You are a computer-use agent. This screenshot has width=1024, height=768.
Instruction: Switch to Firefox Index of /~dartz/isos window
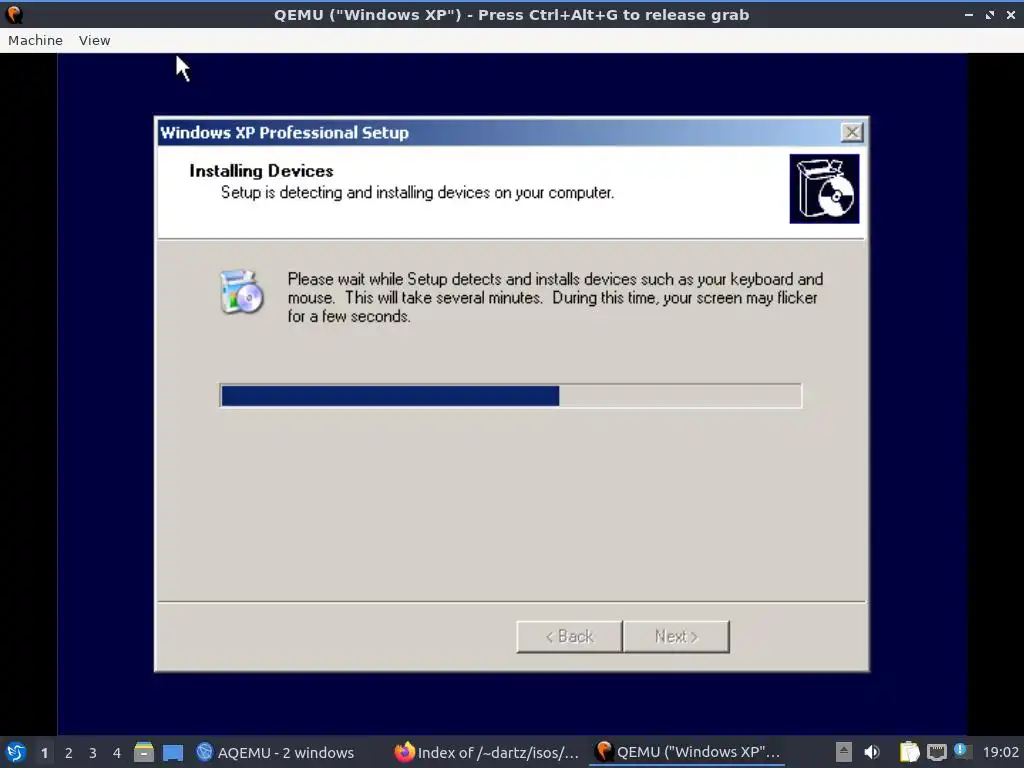(x=487, y=752)
